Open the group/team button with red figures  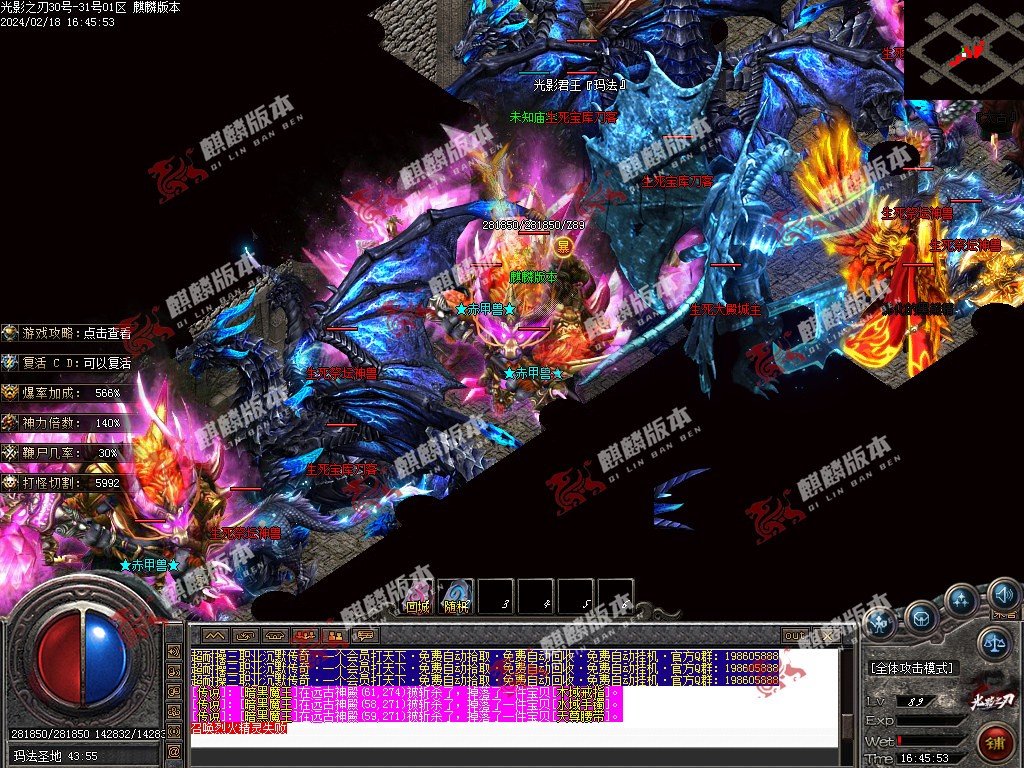(305, 635)
